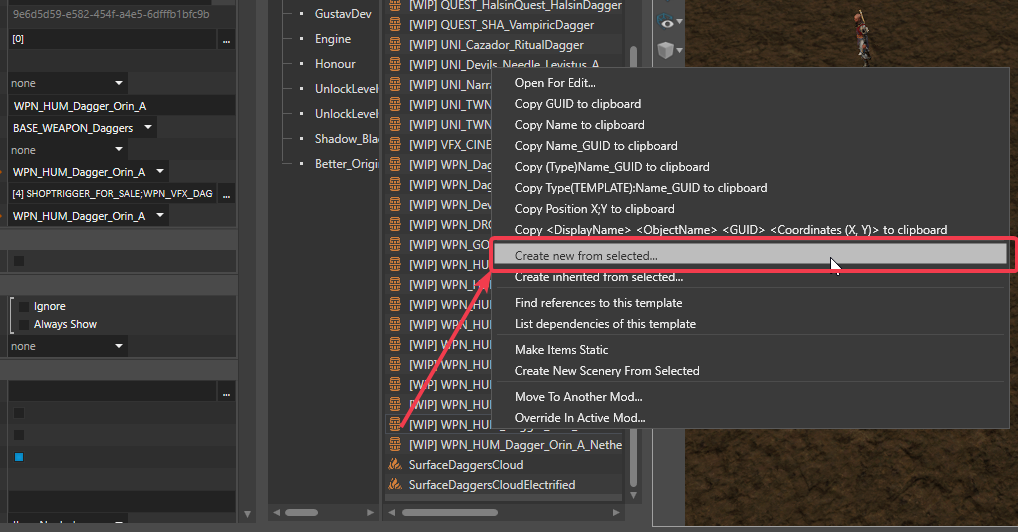Click the barrel icon beside QUEST_SHA_VampiricDagger
The image size is (1018, 532).
point(396,25)
